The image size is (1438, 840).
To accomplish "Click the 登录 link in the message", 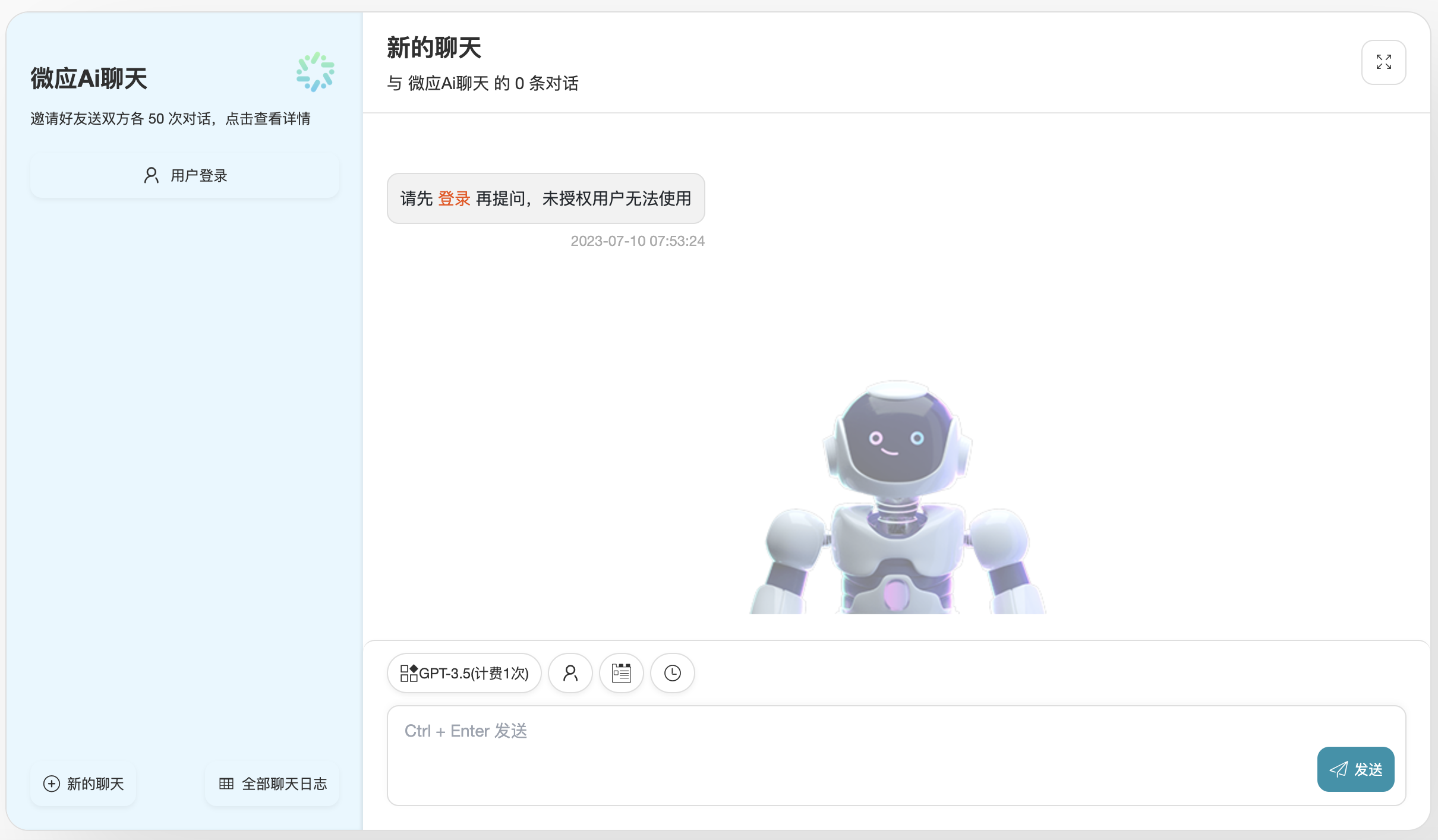I will [x=453, y=198].
